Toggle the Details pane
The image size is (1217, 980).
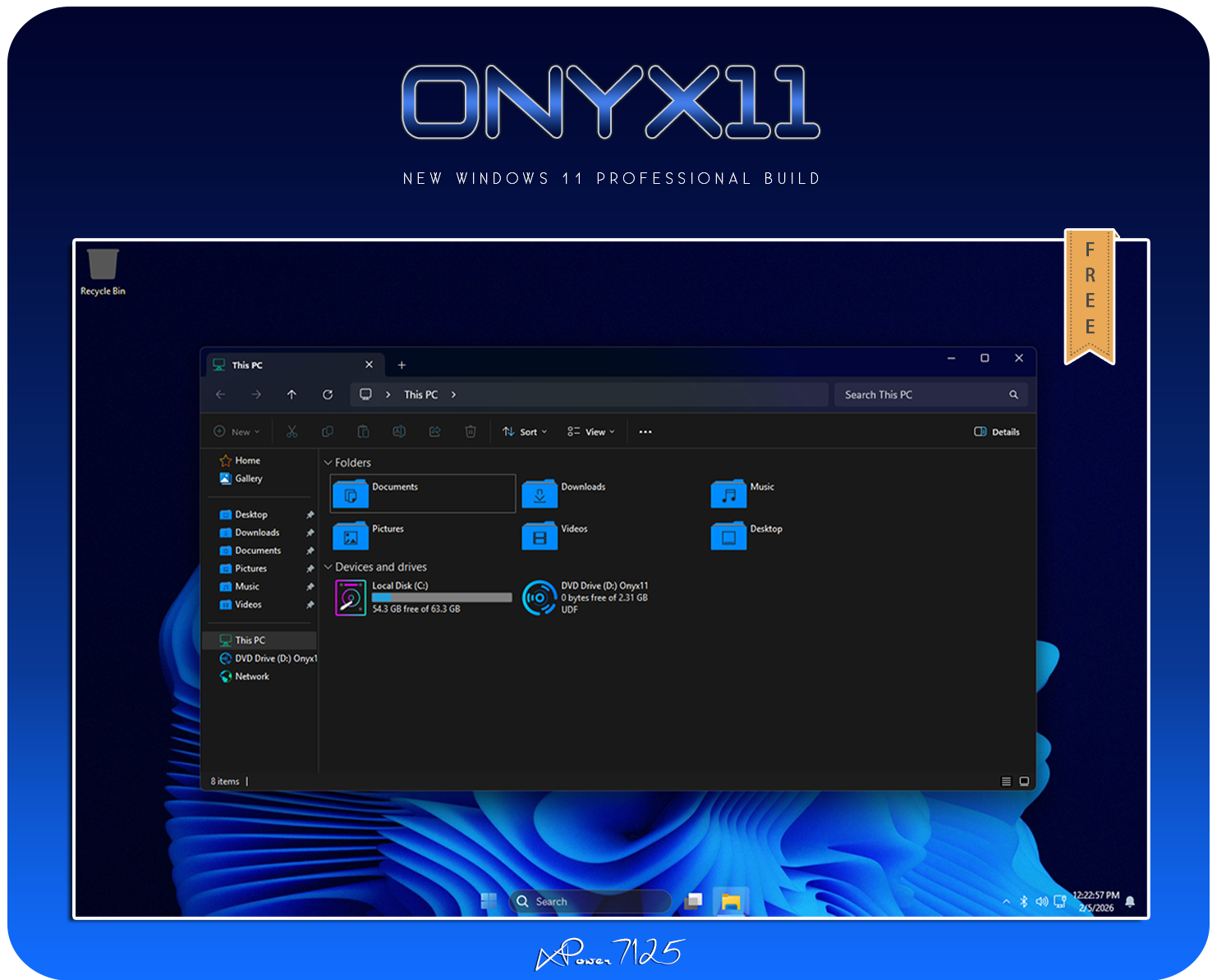click(x=997, y=432)
